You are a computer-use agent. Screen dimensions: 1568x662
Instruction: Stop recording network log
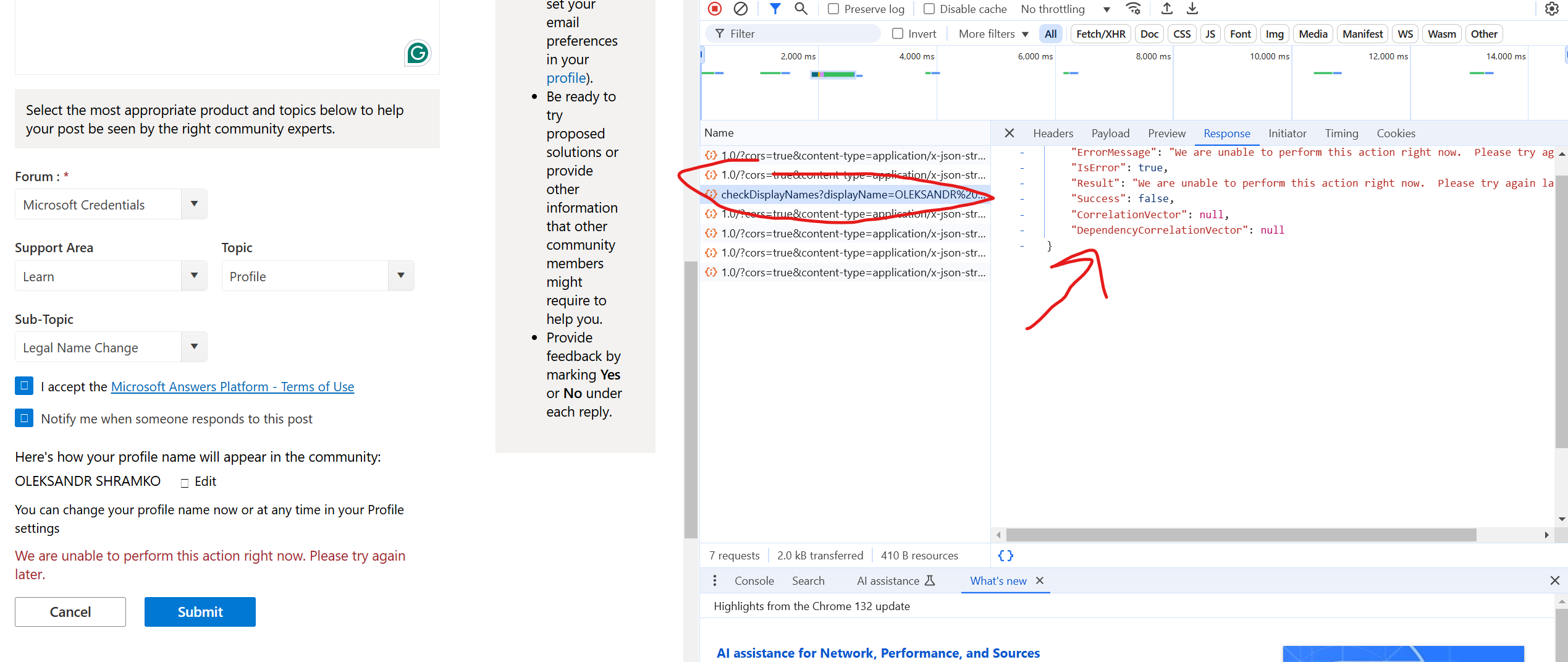coord(715,9)
